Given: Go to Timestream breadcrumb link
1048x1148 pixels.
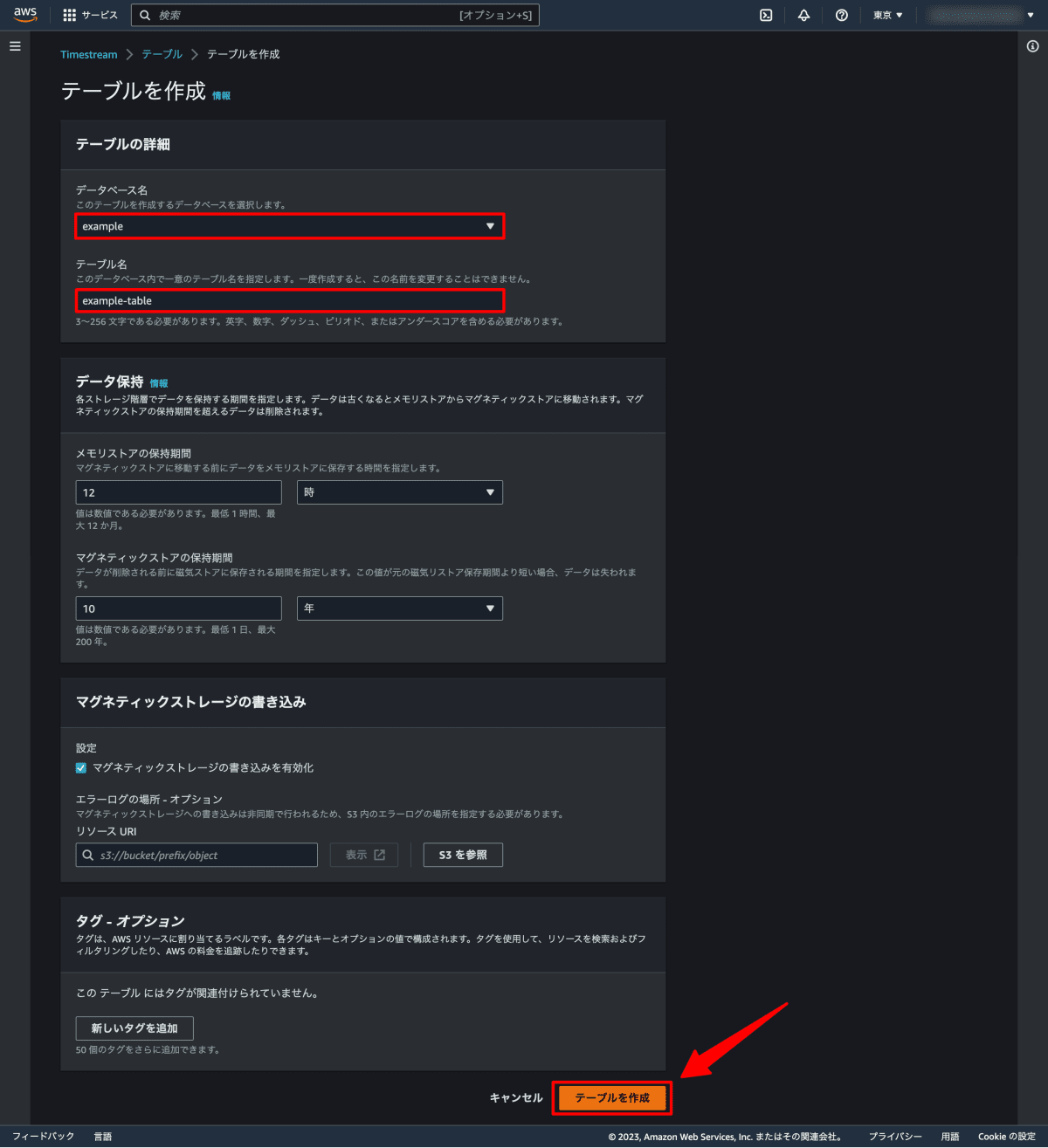Looking at the screenshot, I should [89, 54].
